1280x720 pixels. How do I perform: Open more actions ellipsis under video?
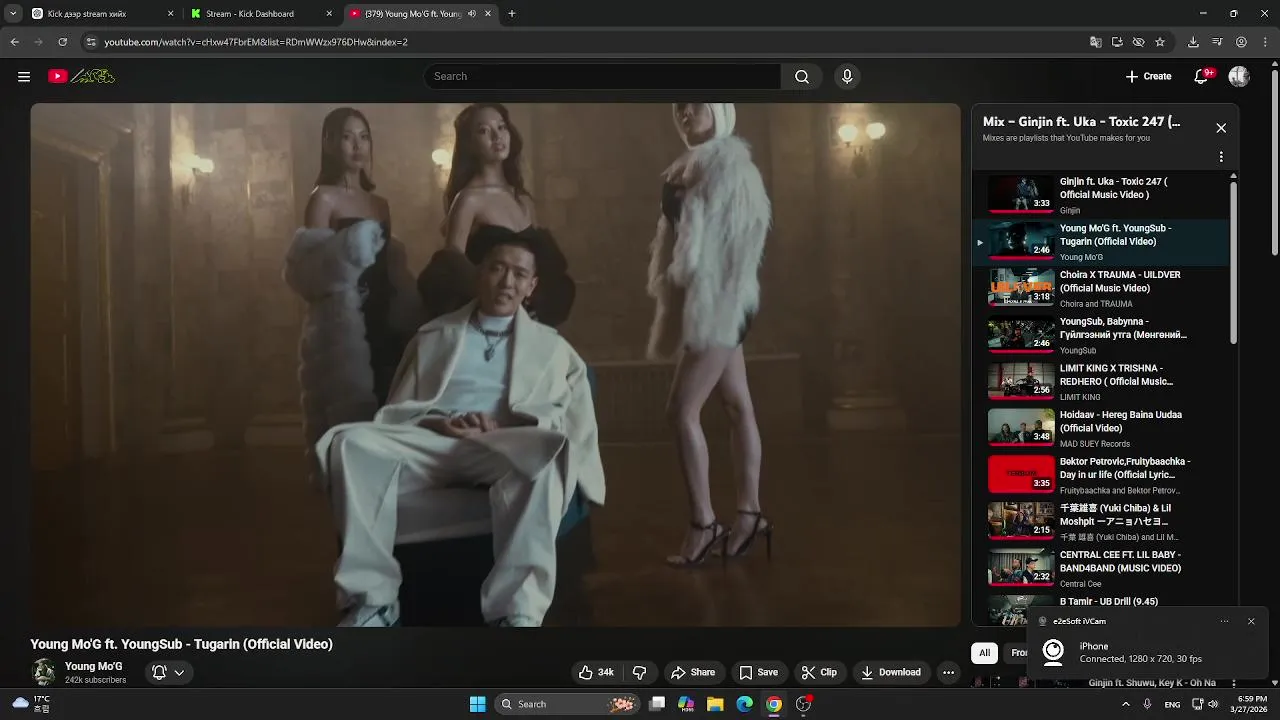[948, 672]
